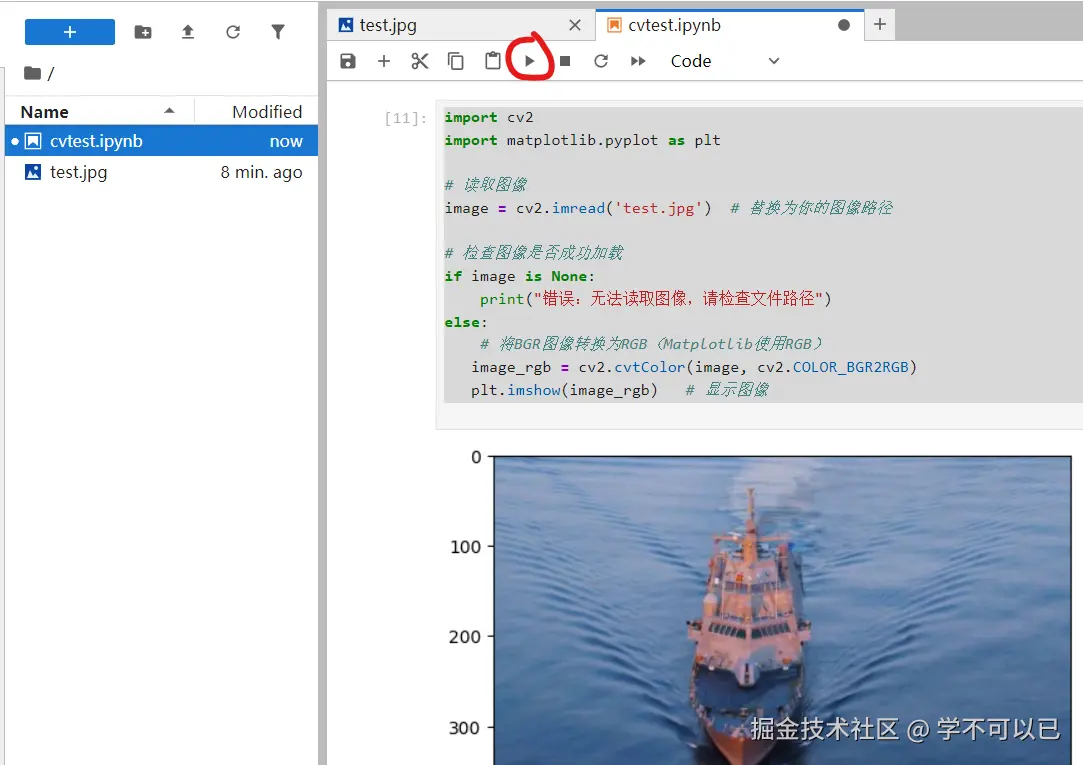Sort files by Name column header
The height and width of the screenshot is (765, 1083).
click(x=97, y=112)
